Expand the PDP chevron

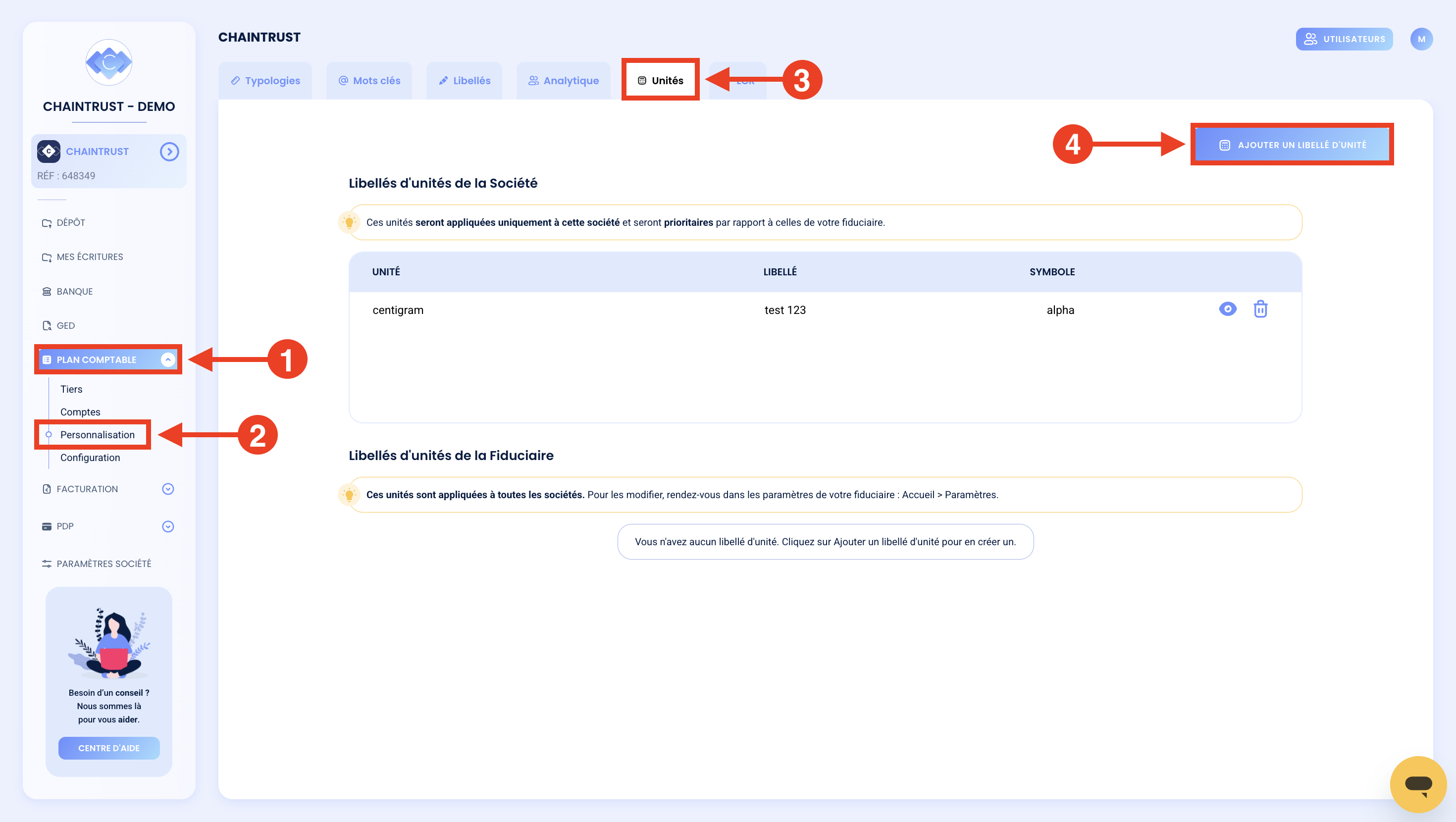(x=168, y=526)
